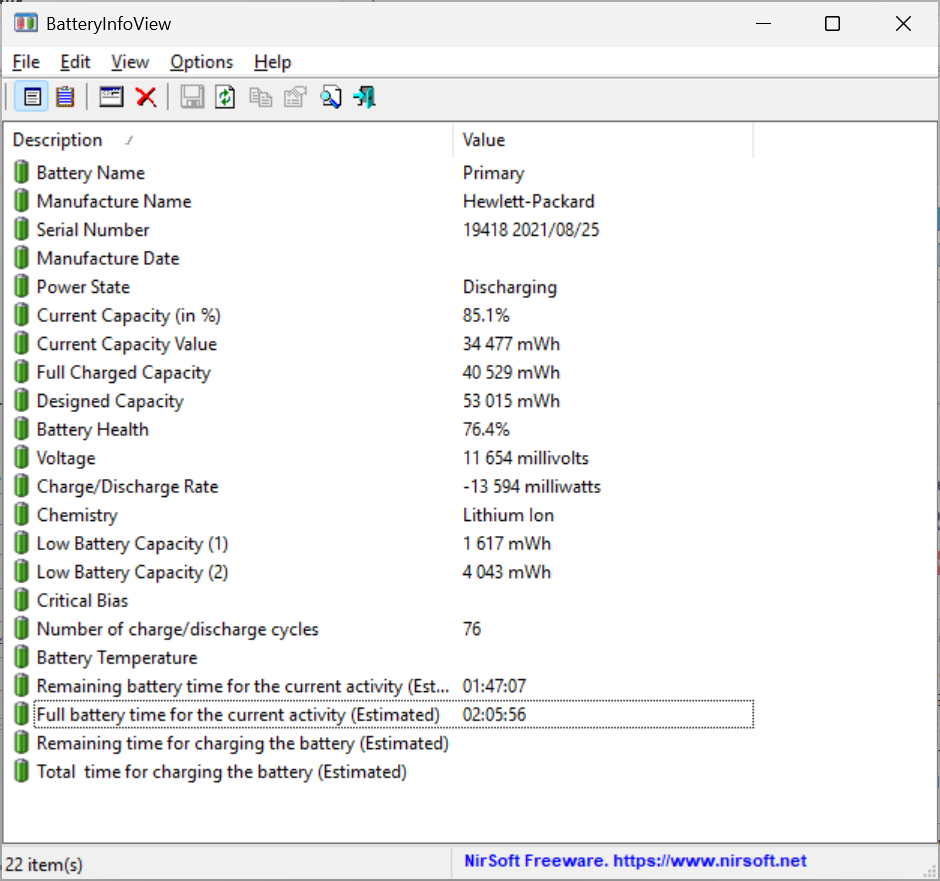Open the View menu
This screenshot has height=881, width=940.
[x=130, y=62]
